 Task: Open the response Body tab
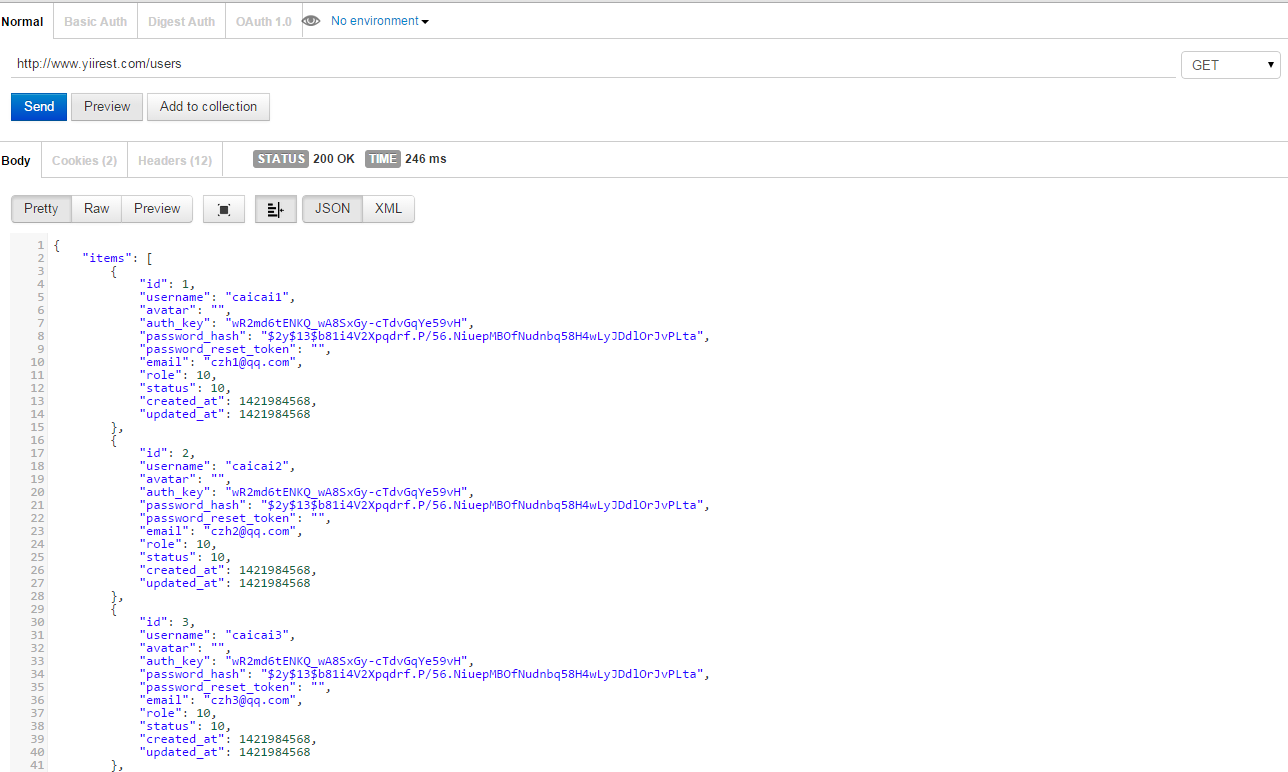[17, 160]
